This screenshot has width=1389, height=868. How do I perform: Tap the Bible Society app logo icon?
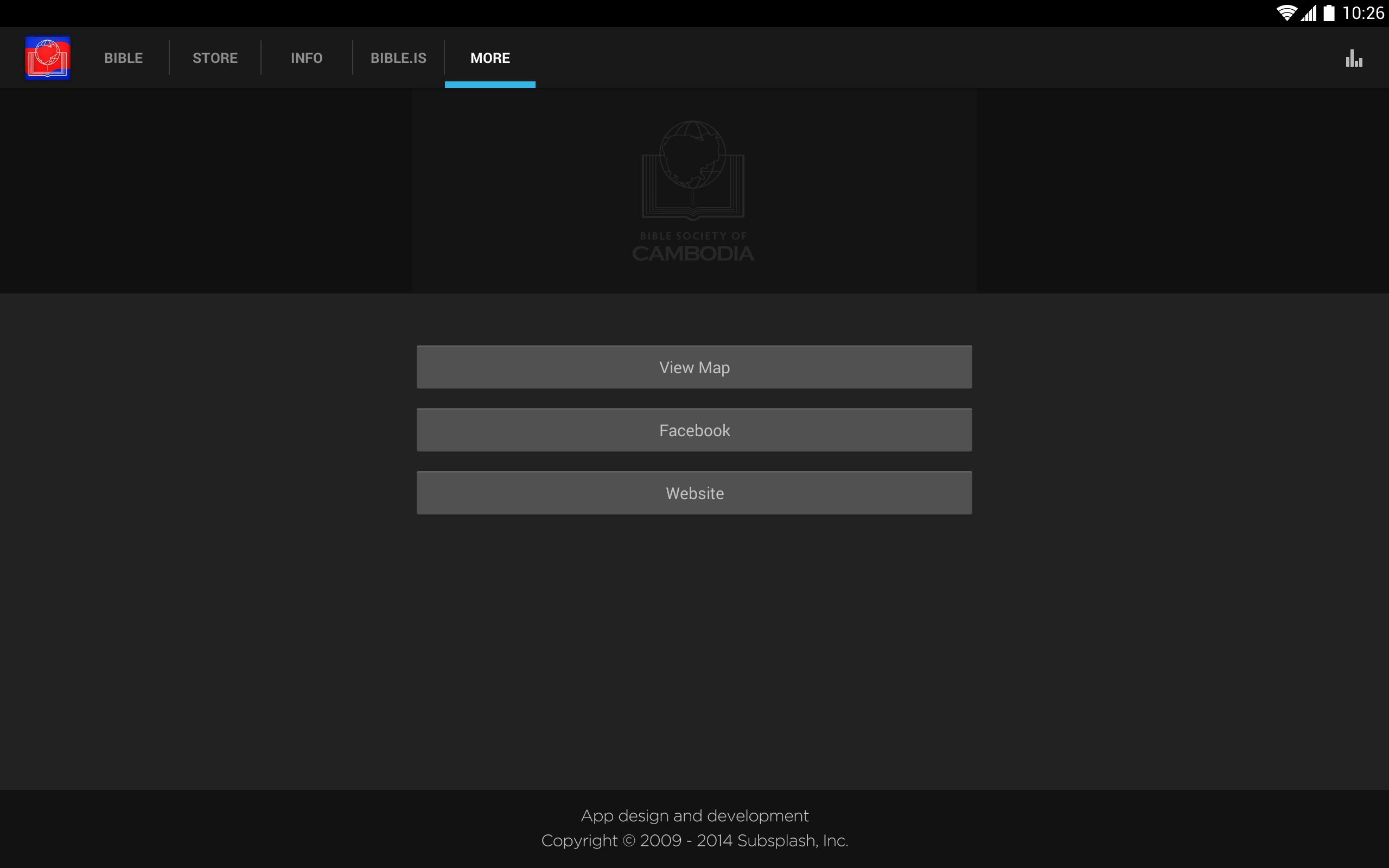tap(48, 58)
